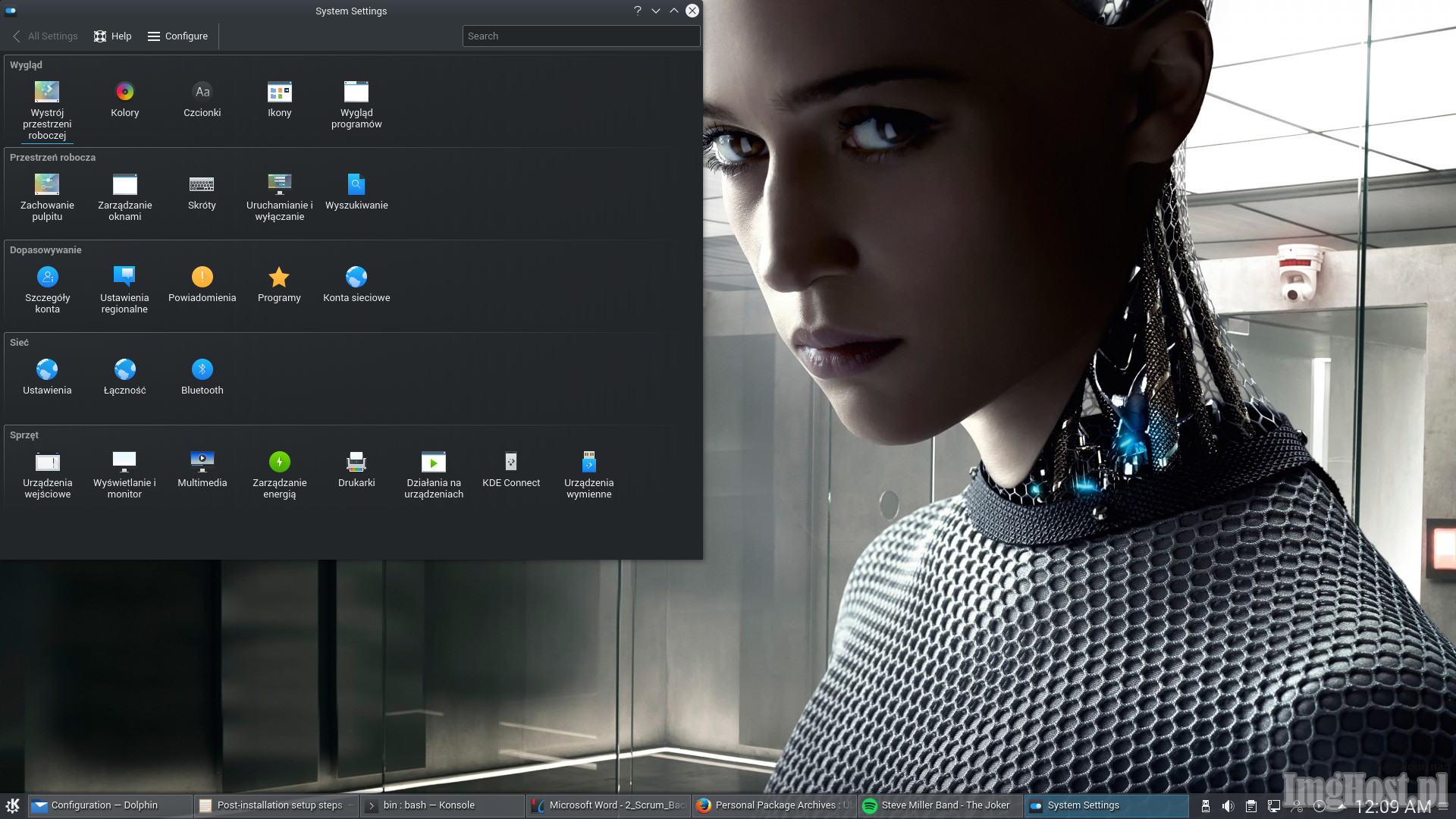The image size is (1456, 819).
Task: Open Działania na urządzeniach settings
Action: (434, 475)
